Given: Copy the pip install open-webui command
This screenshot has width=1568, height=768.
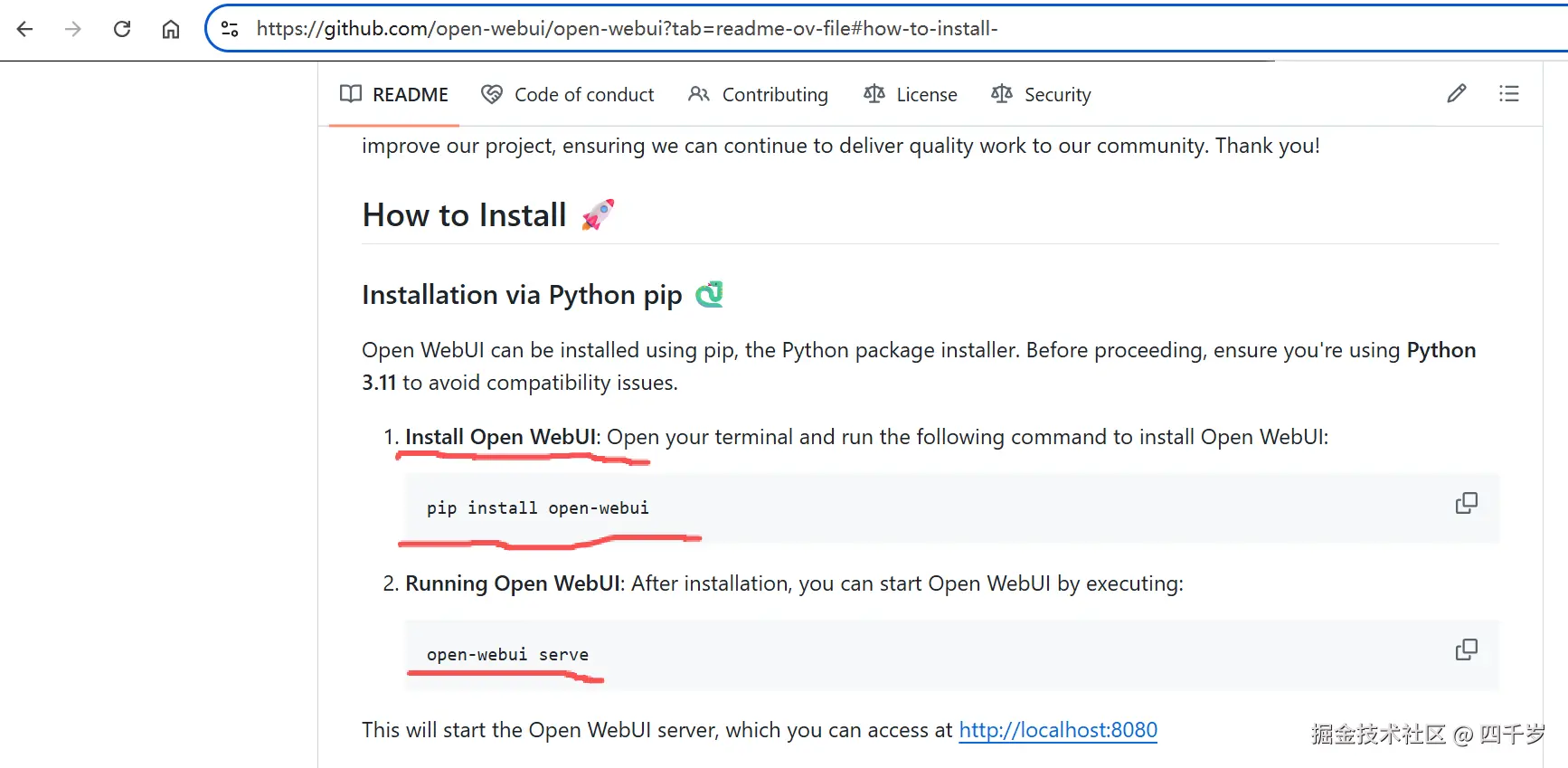Looking at the screenshot, I should tap(1466, 503).
